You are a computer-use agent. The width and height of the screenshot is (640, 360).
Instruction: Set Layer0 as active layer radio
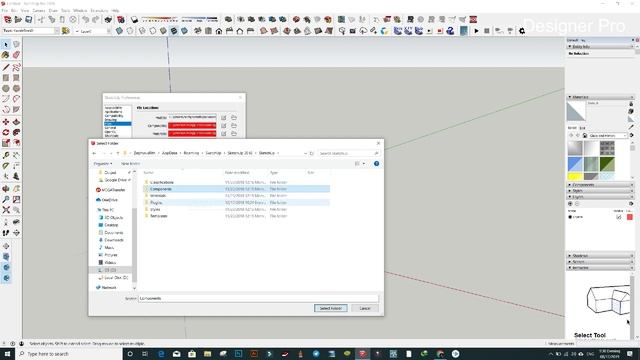click(x=570, y=217)
